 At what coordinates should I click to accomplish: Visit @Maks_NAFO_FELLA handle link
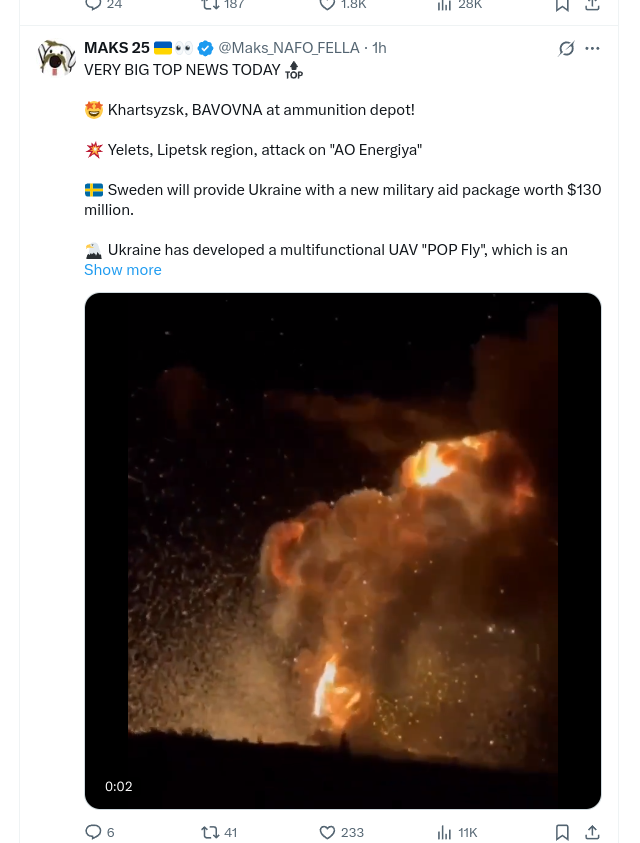tap(289, 48)
